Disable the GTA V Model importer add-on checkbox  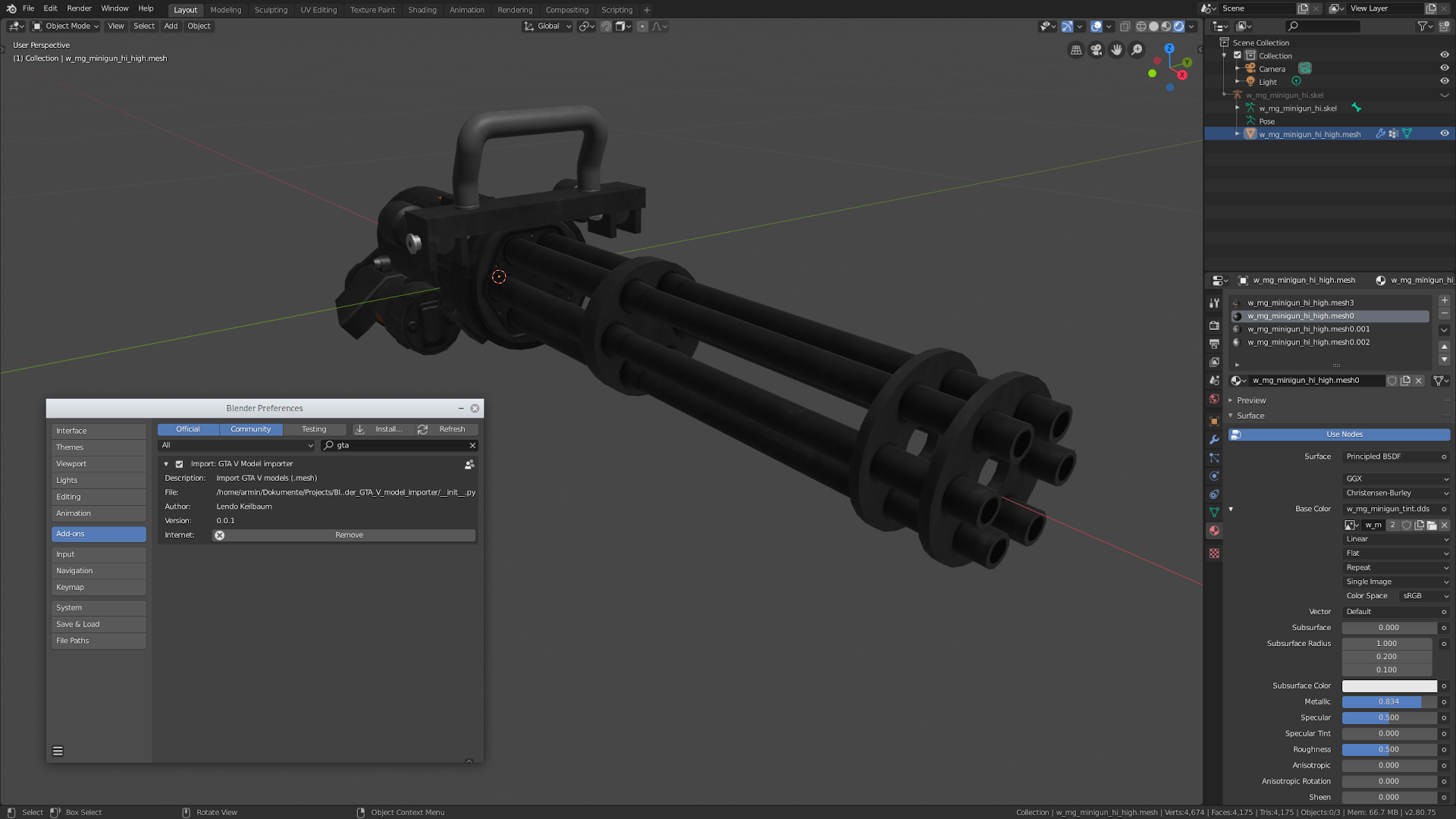tap(180, 464)
